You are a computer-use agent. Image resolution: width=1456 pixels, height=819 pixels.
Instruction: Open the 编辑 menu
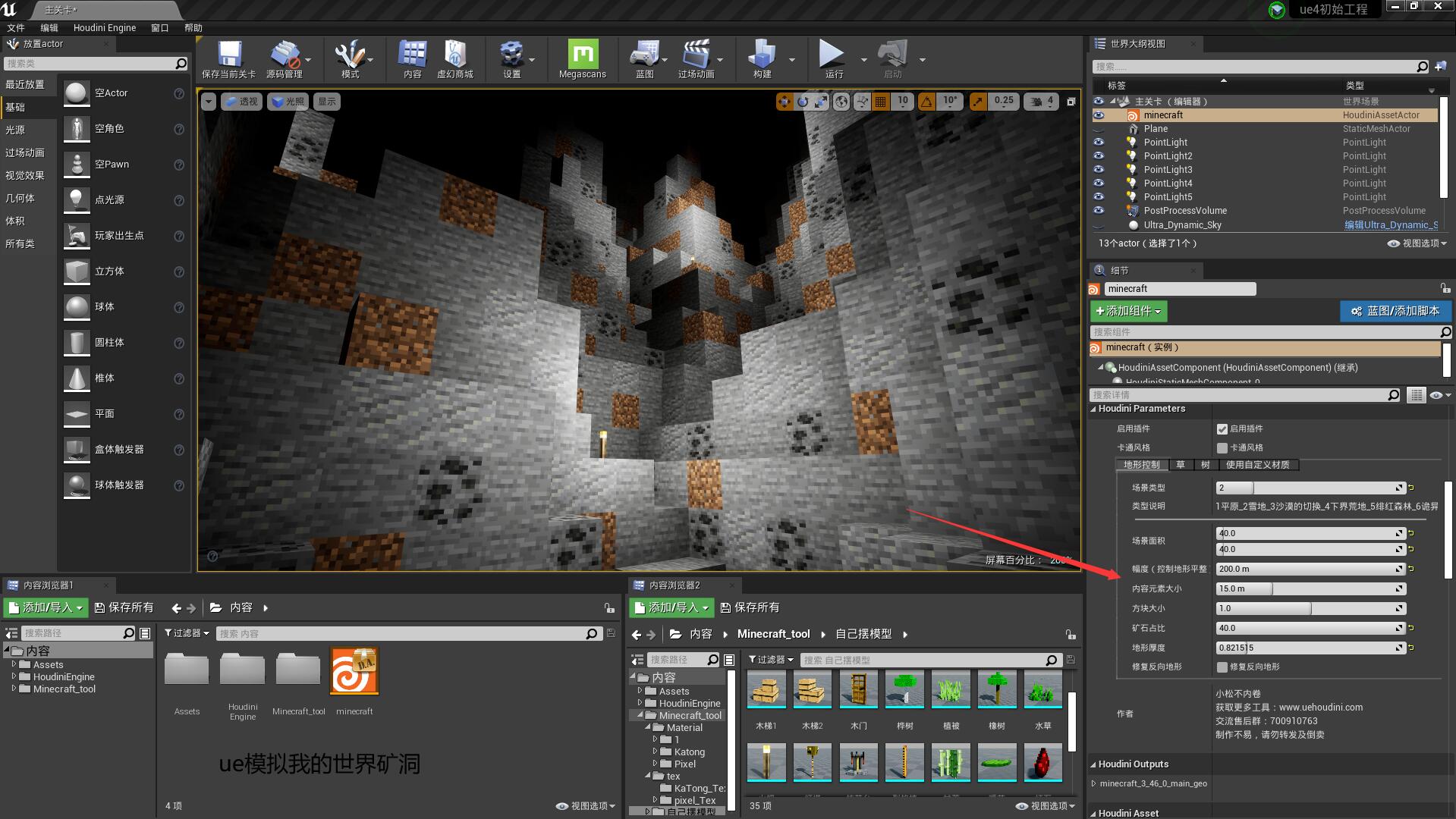(49, 28)
